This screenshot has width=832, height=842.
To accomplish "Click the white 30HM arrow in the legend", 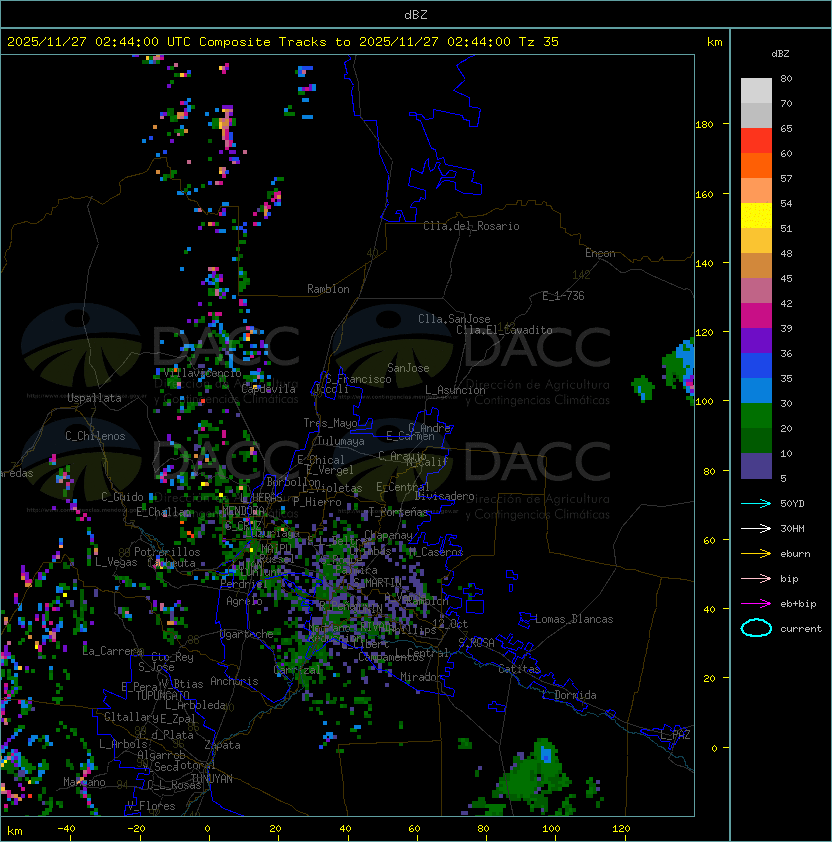I will [x=756, y=528].
